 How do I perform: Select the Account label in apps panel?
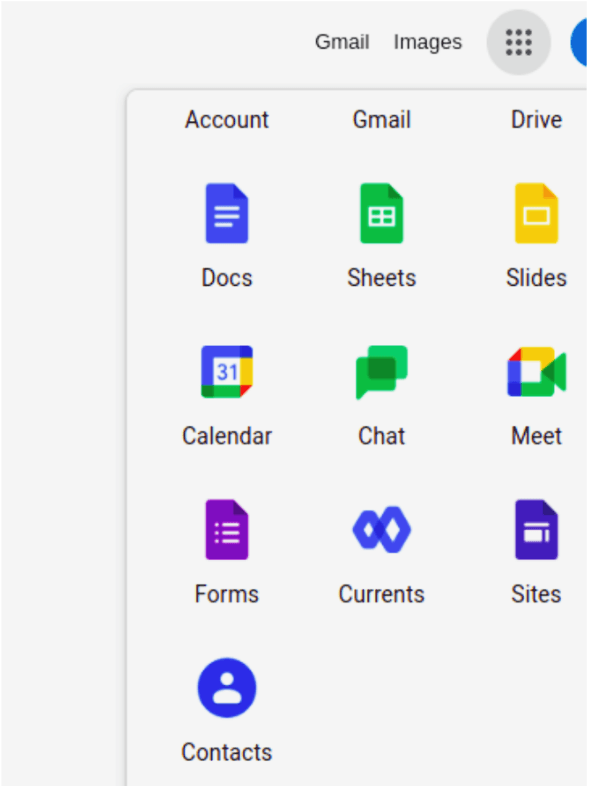click(x=227, y=120)
